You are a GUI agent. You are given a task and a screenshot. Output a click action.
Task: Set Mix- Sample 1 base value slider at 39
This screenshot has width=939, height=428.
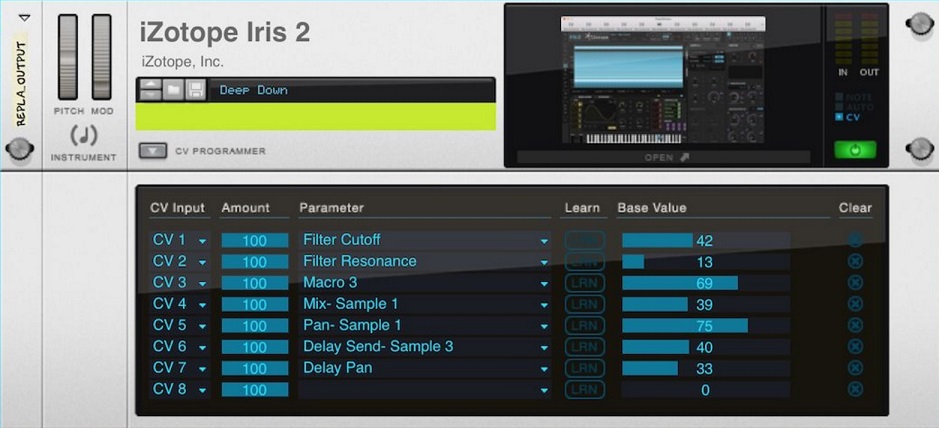coord(706,304)
